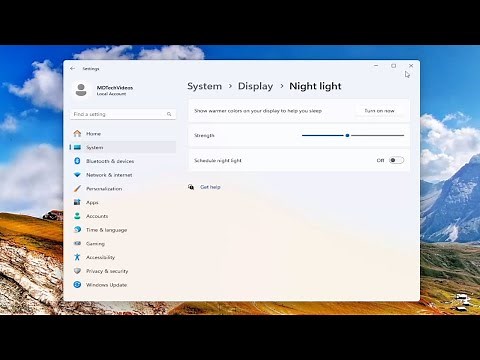Focus the Find a setting field
The height and width of the screenshot is (360, 480).
coord(123,114)
